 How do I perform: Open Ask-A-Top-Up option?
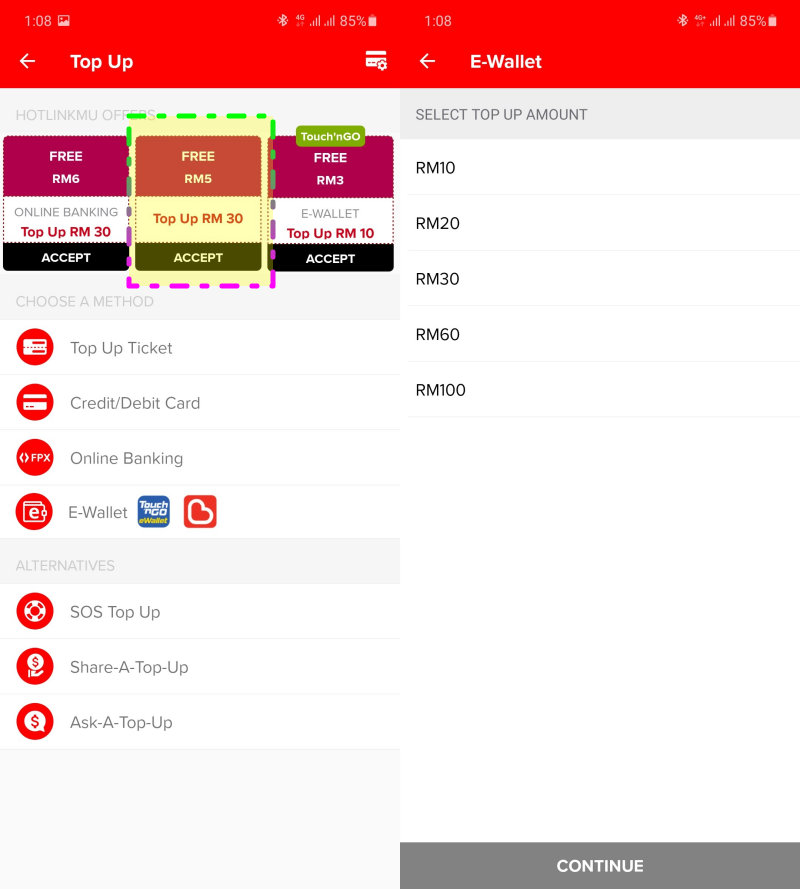click(200, 722)
